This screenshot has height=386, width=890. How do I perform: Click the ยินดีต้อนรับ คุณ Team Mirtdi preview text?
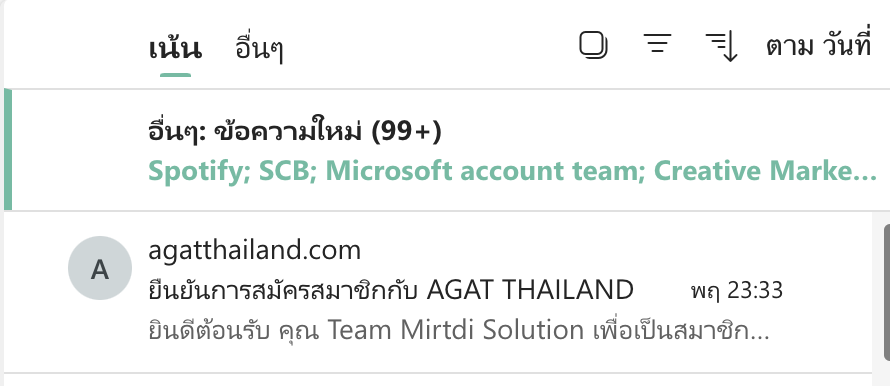coord(458,330)
